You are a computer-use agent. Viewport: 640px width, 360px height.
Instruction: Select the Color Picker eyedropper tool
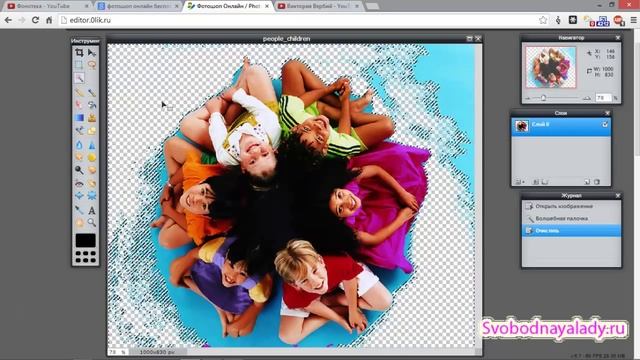coord(79,210)
